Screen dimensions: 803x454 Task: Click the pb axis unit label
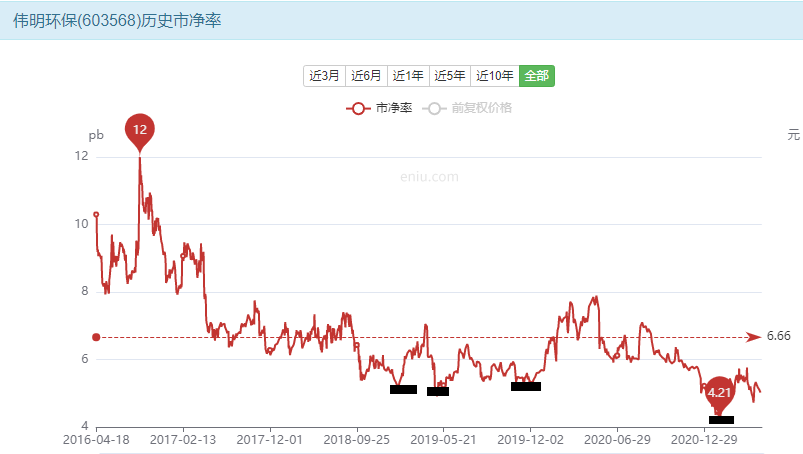coord(96,136)
